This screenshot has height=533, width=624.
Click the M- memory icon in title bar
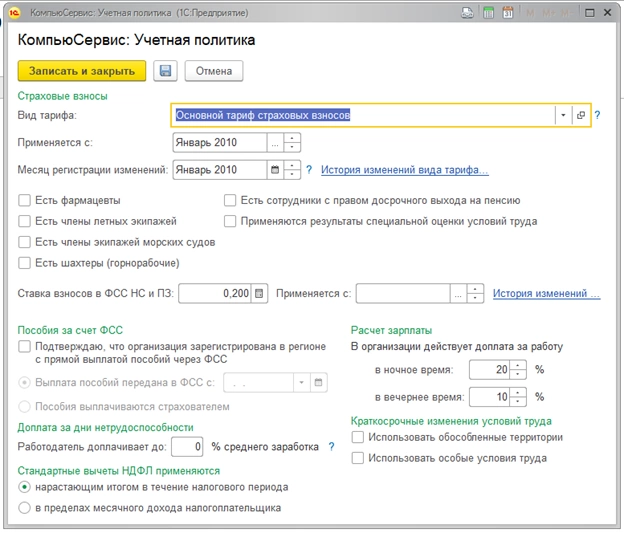(x=566, y=13)
